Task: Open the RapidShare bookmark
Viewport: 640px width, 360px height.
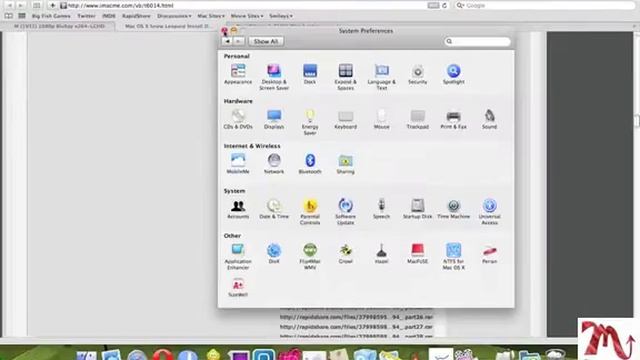Action: pos(136,16)
